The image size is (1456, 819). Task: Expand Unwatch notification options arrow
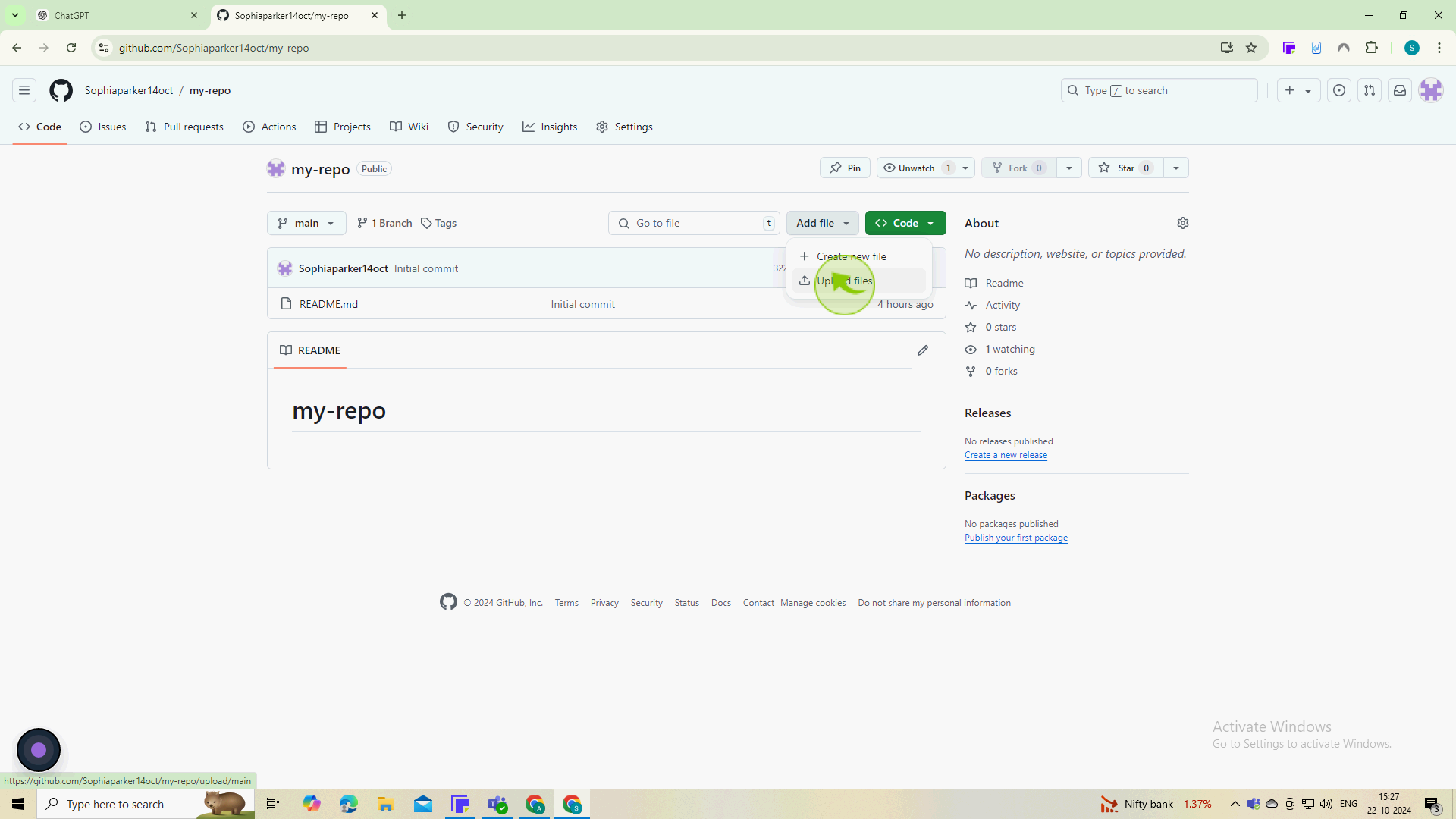pos(965,168)
